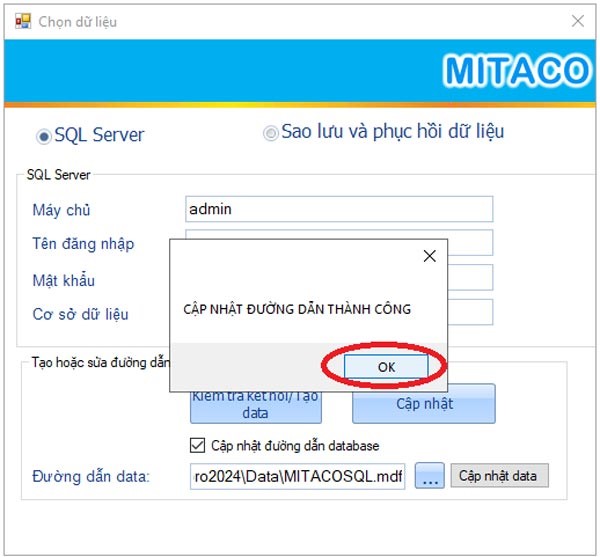The width and height of the screenshot is (600, 557).
Task: Click Kiểm tra kết nối/Tạo data button
Action: 256,407
